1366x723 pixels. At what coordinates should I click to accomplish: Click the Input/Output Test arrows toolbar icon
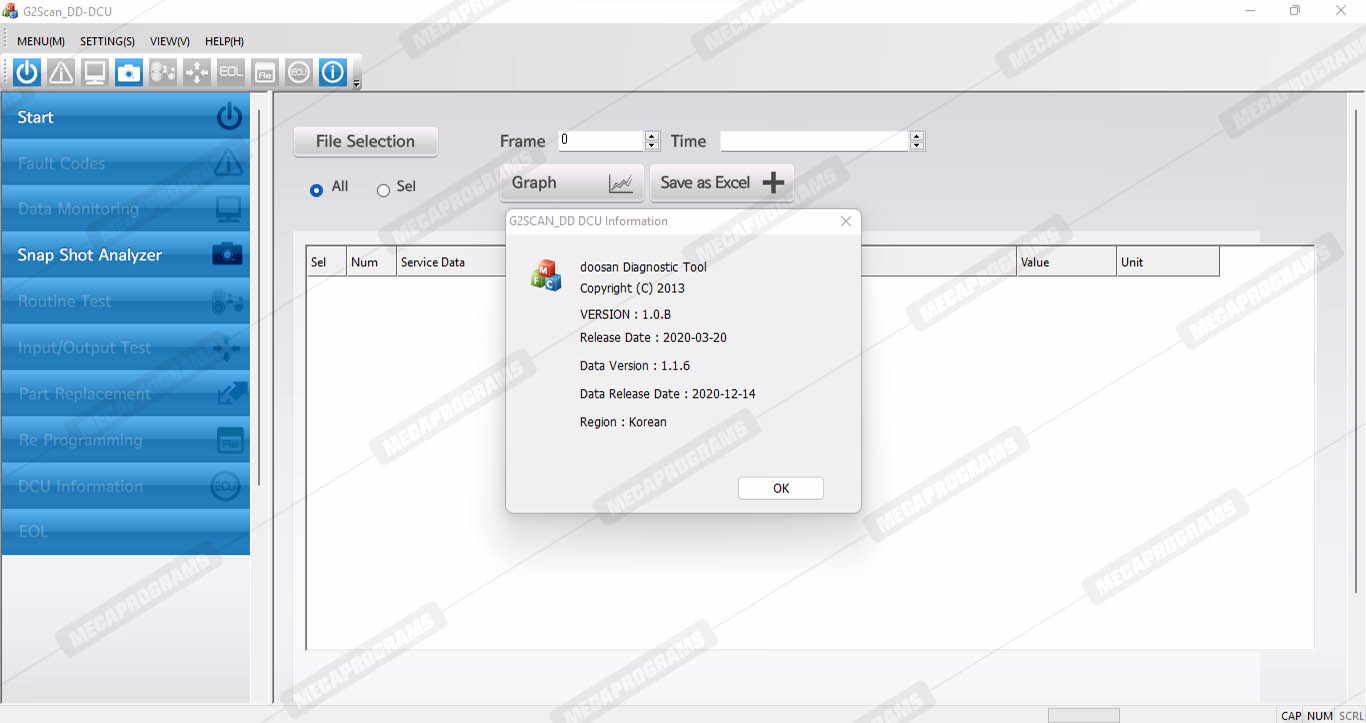pos(197,72)
